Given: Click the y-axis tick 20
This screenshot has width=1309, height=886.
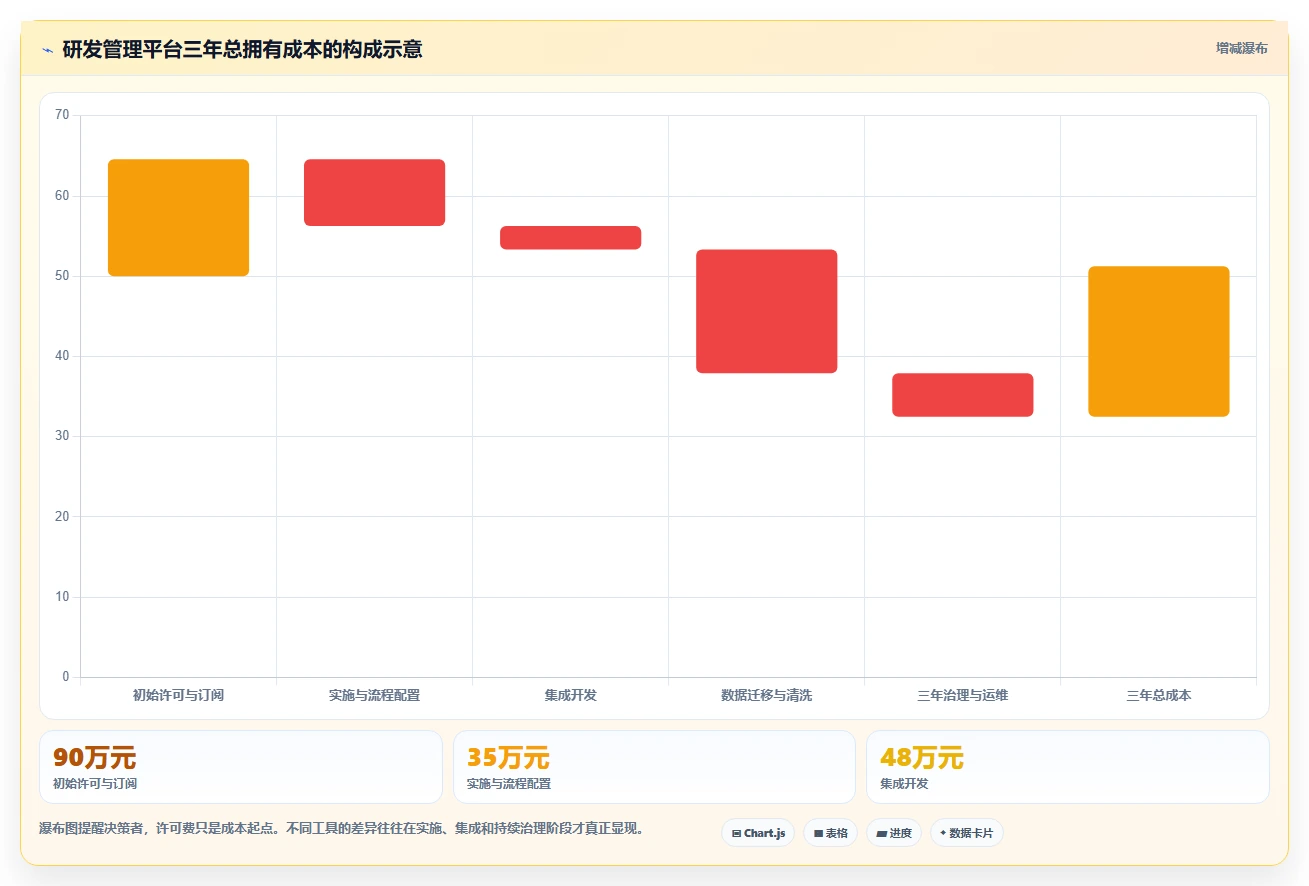Looking at the screenshot, I should coord(62,516).
